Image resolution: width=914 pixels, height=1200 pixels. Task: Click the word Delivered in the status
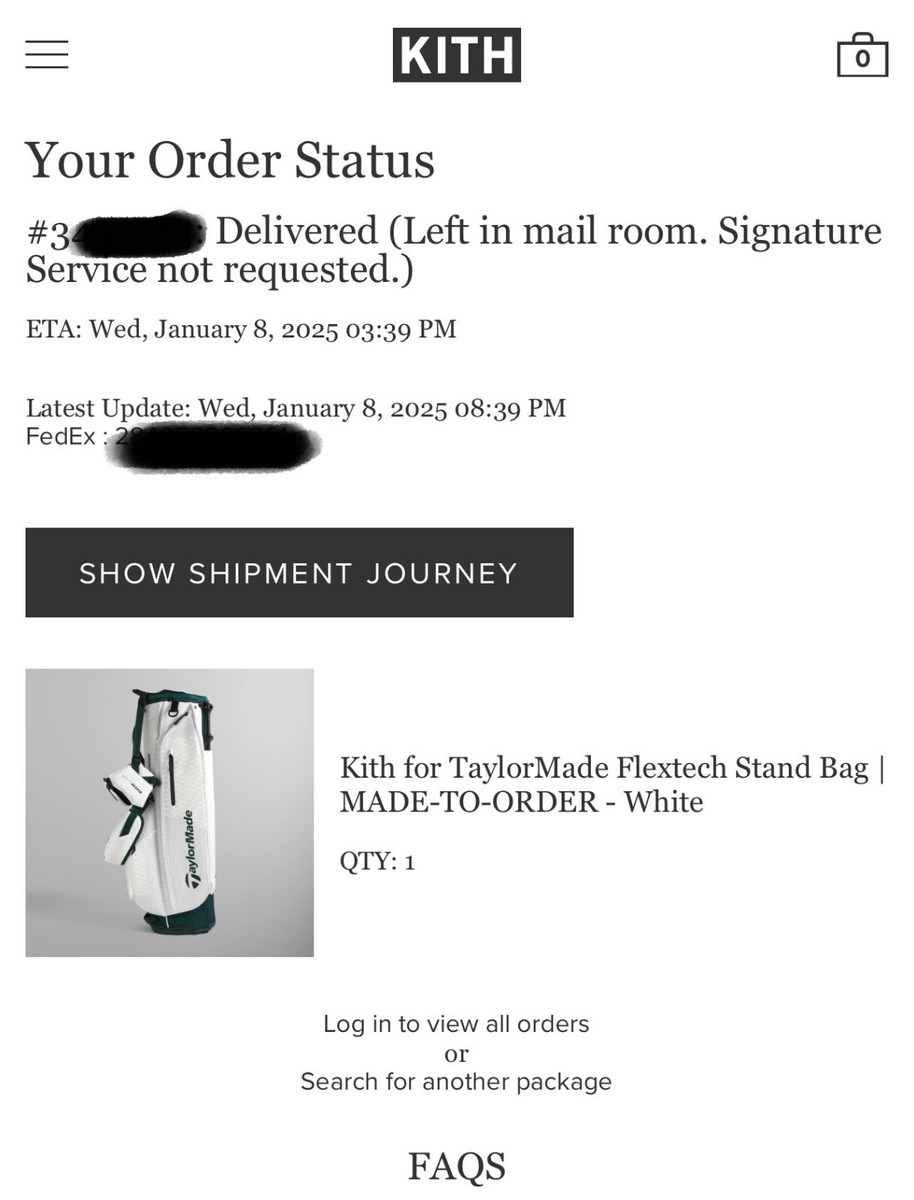point(296,232)
